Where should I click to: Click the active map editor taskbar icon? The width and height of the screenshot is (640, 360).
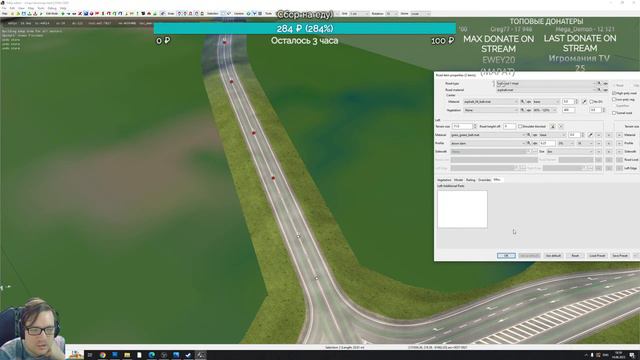200,355
